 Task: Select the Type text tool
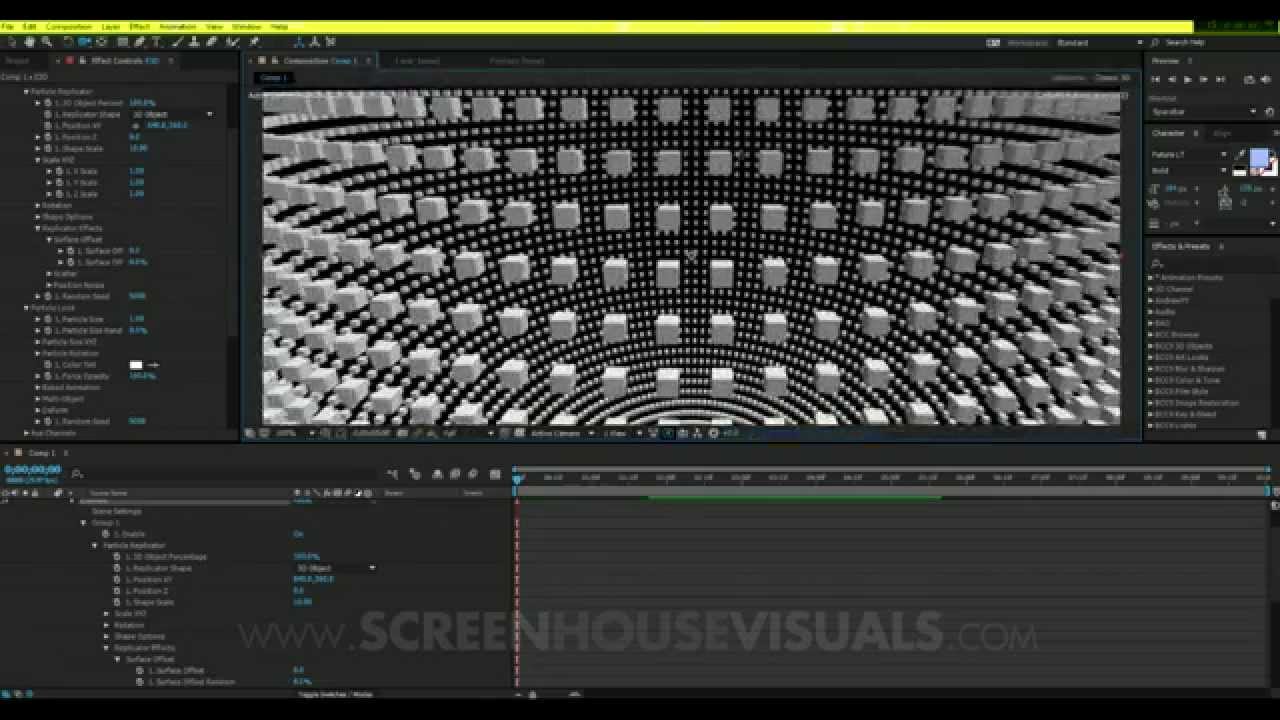click(x=157, y=42)
